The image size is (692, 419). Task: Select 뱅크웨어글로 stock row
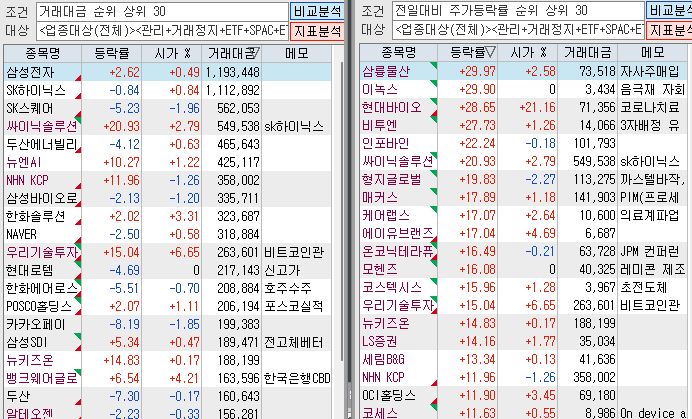[168, 378]
